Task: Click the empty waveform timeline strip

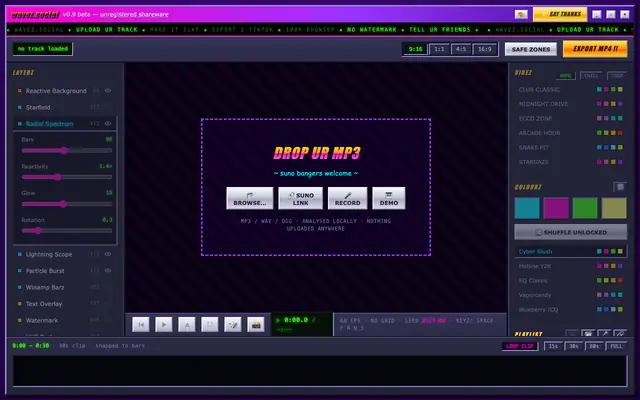Action: pos(320,371)
